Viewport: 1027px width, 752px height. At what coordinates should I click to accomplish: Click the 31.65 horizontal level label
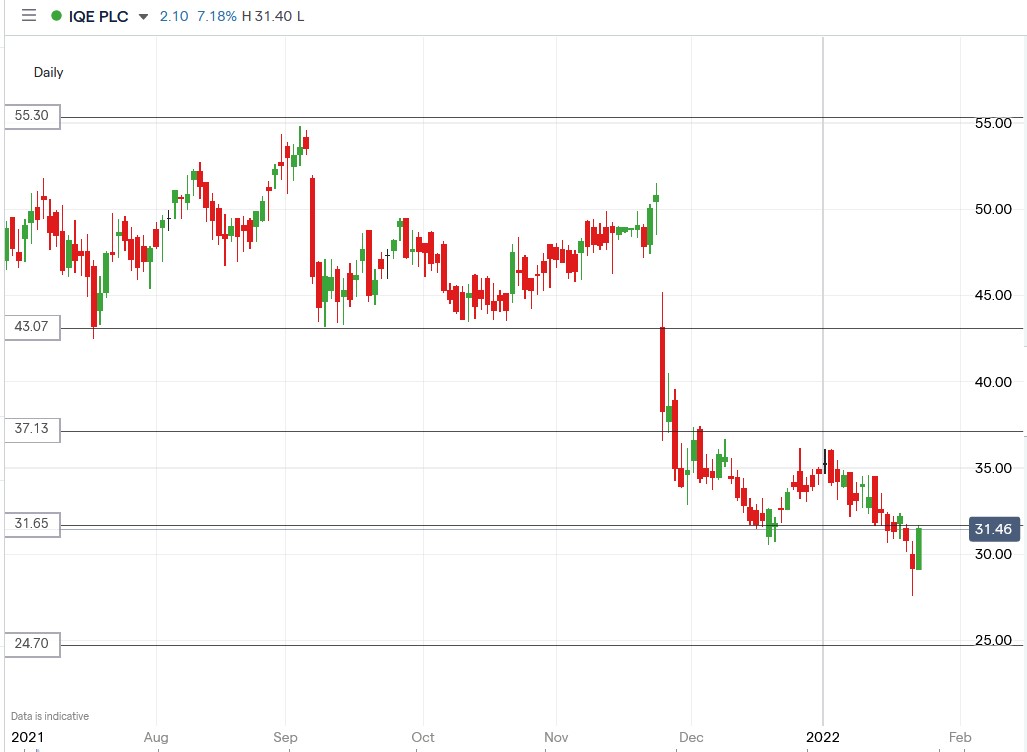(x=31, y=524)
